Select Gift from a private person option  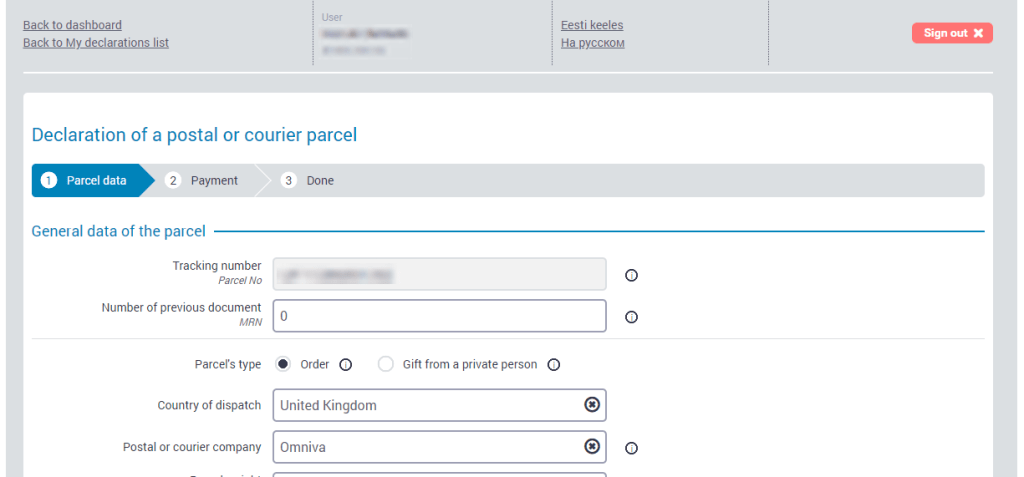coord(386,365)
